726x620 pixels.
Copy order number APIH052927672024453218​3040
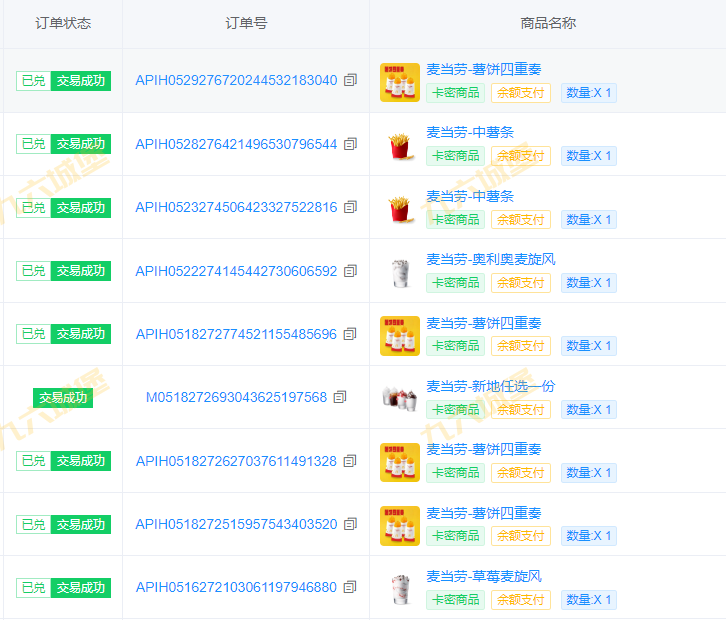(x=350, y=80)
